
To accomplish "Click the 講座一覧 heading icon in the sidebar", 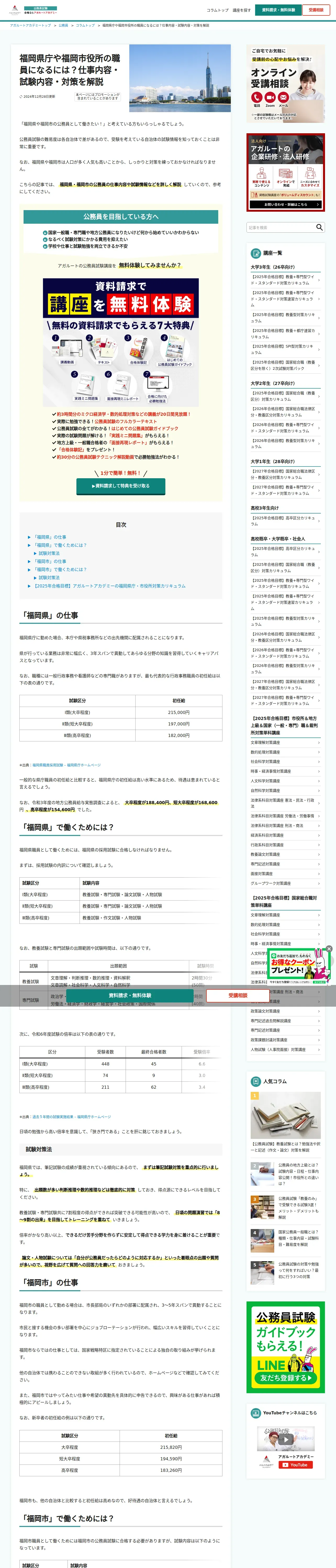I will point(256,253).
